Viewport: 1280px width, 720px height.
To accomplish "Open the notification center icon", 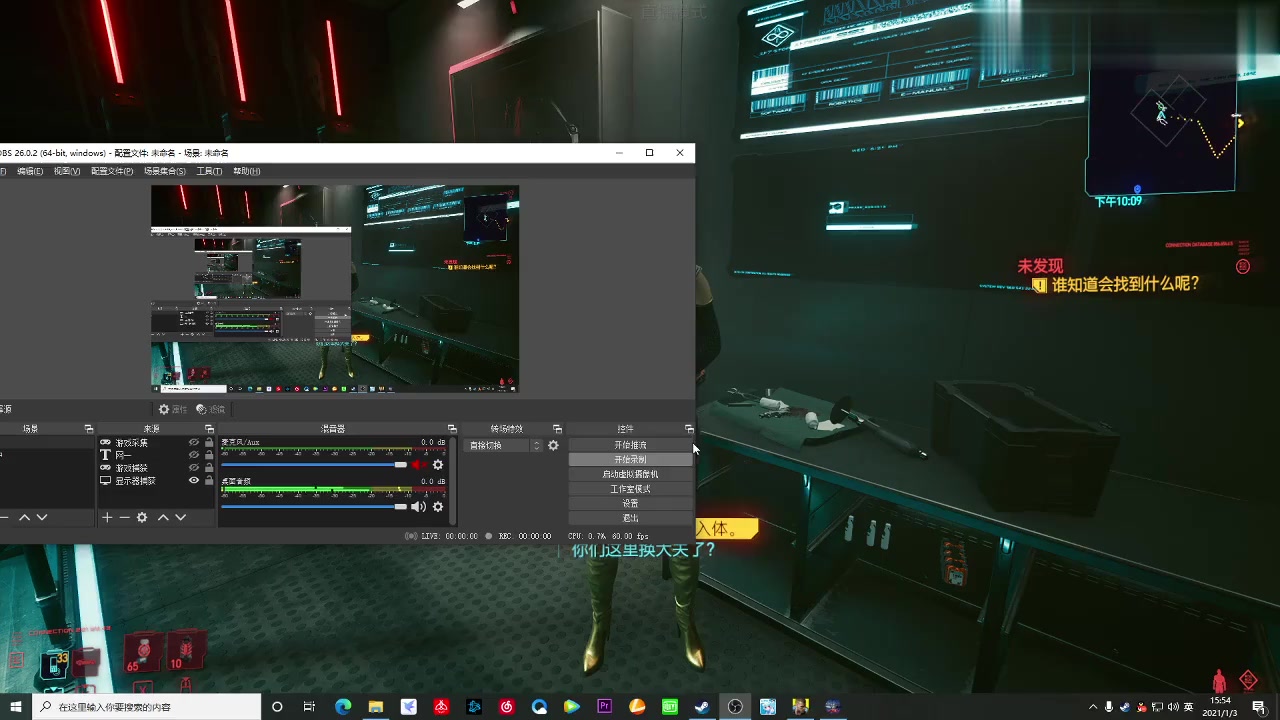I will (x=1259, y=707).
